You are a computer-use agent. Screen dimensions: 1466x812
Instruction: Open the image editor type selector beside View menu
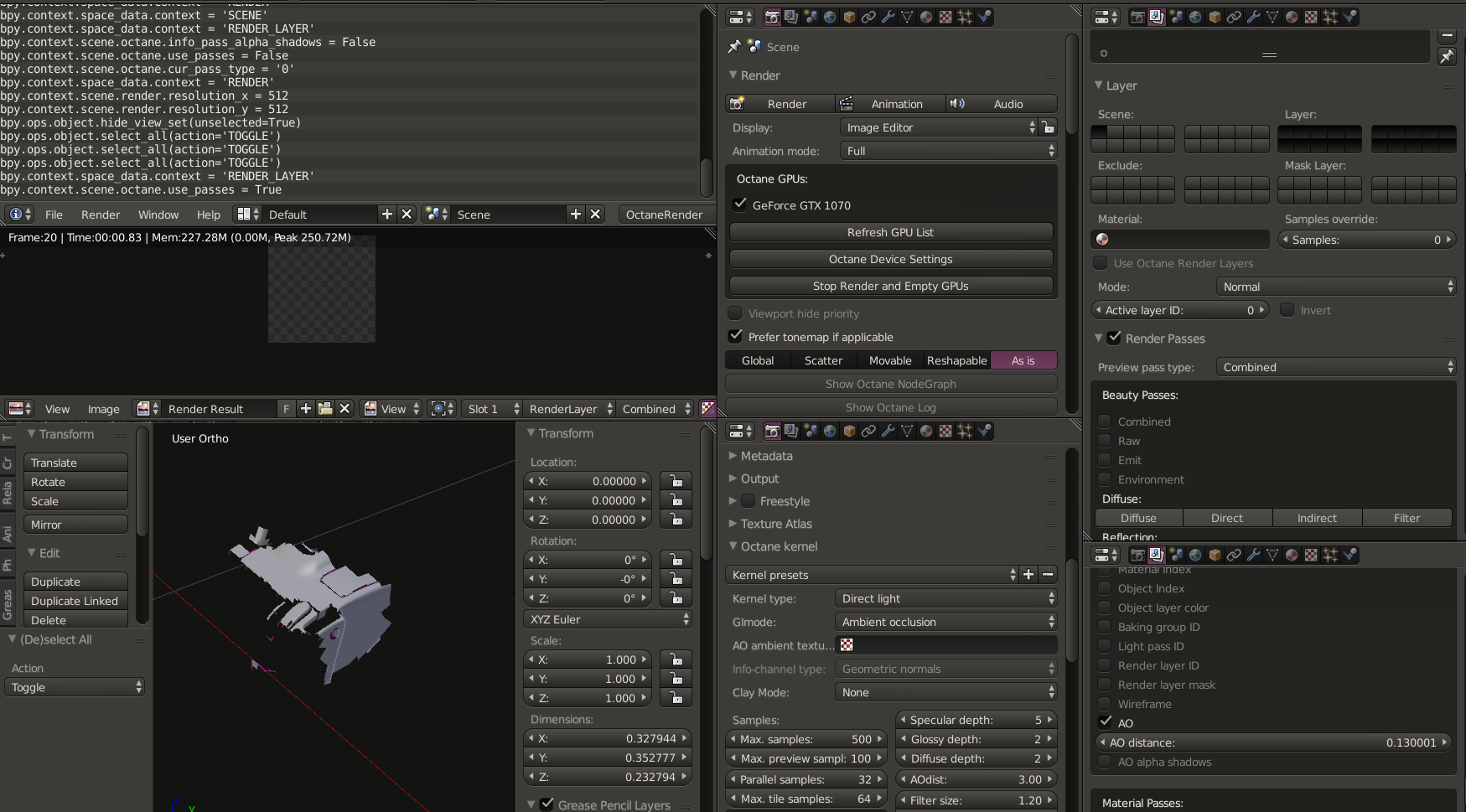coord(19,409)
